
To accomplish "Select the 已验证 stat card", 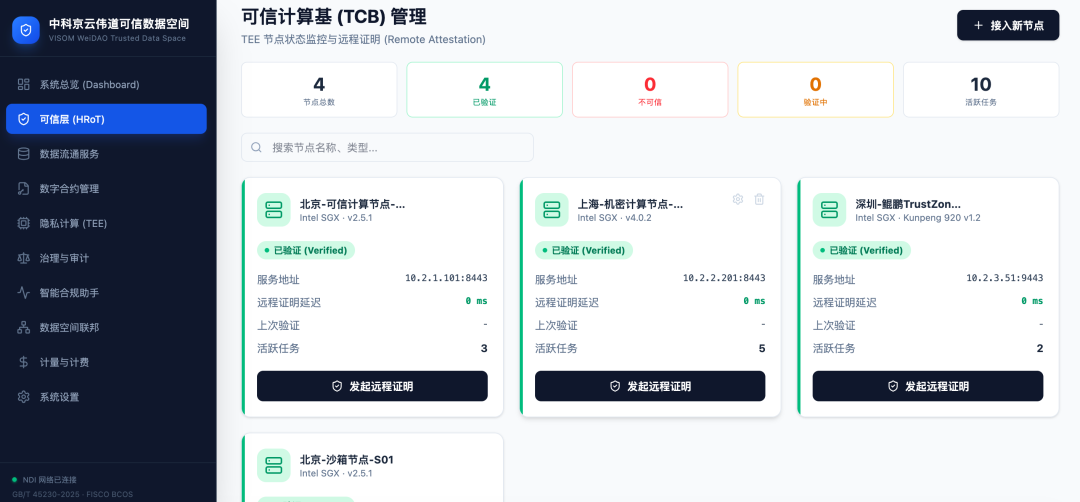I will [484, 90].
